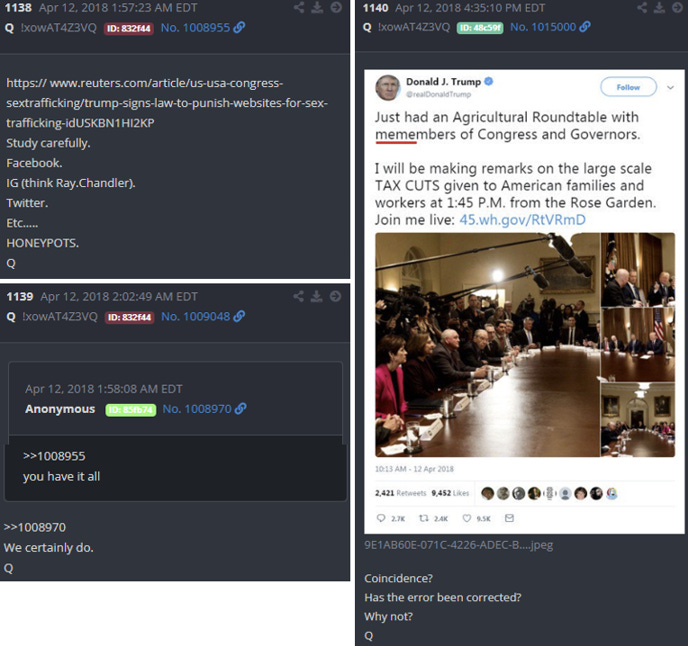The height and width of the screenshot is (646, 688).
Task: Click arrow circle icon on post 1139
Action: 336,297
